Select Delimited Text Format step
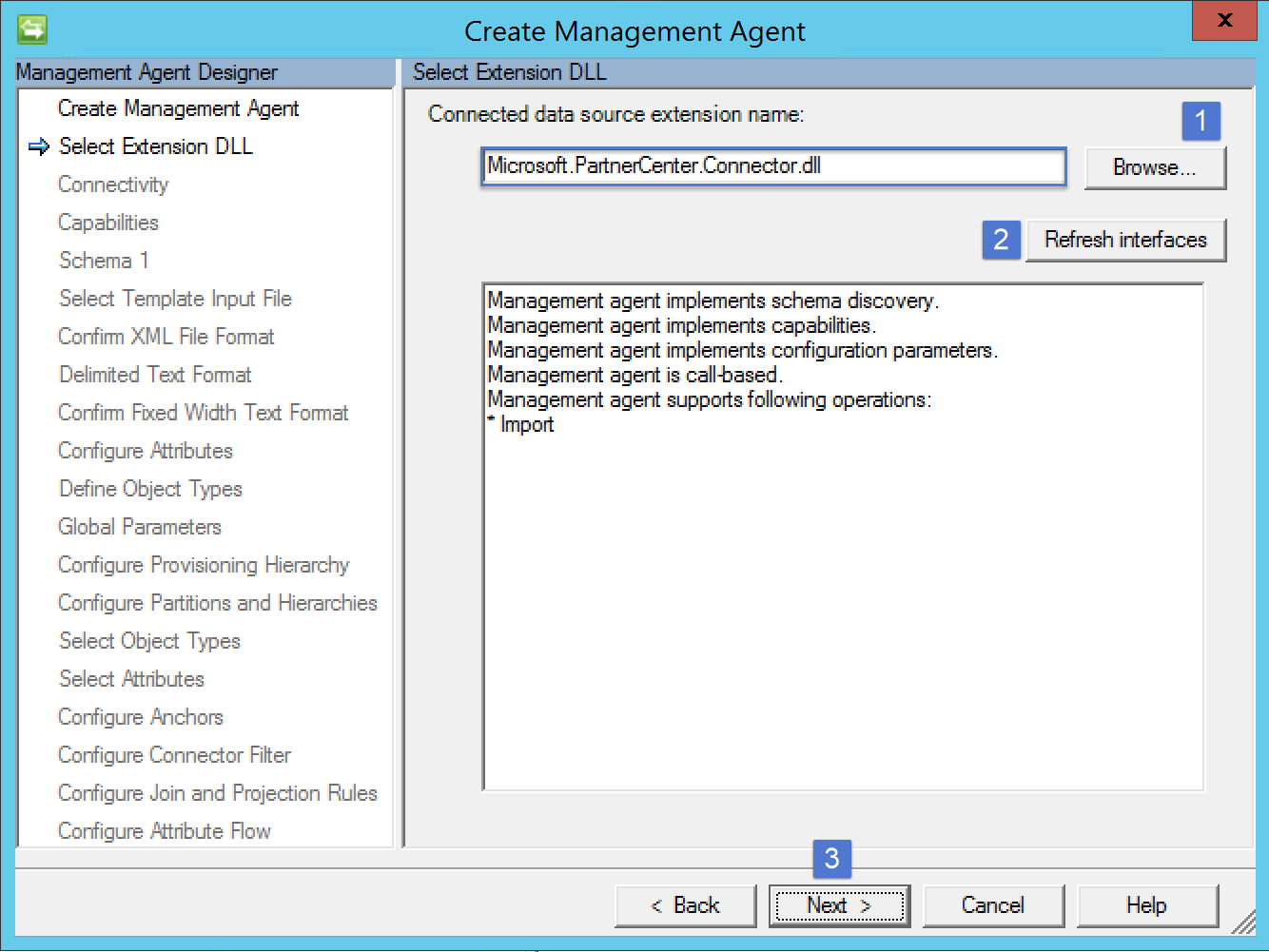Image resolution: width=1269 pixels, height=952 pixels. tap(155, 375)
